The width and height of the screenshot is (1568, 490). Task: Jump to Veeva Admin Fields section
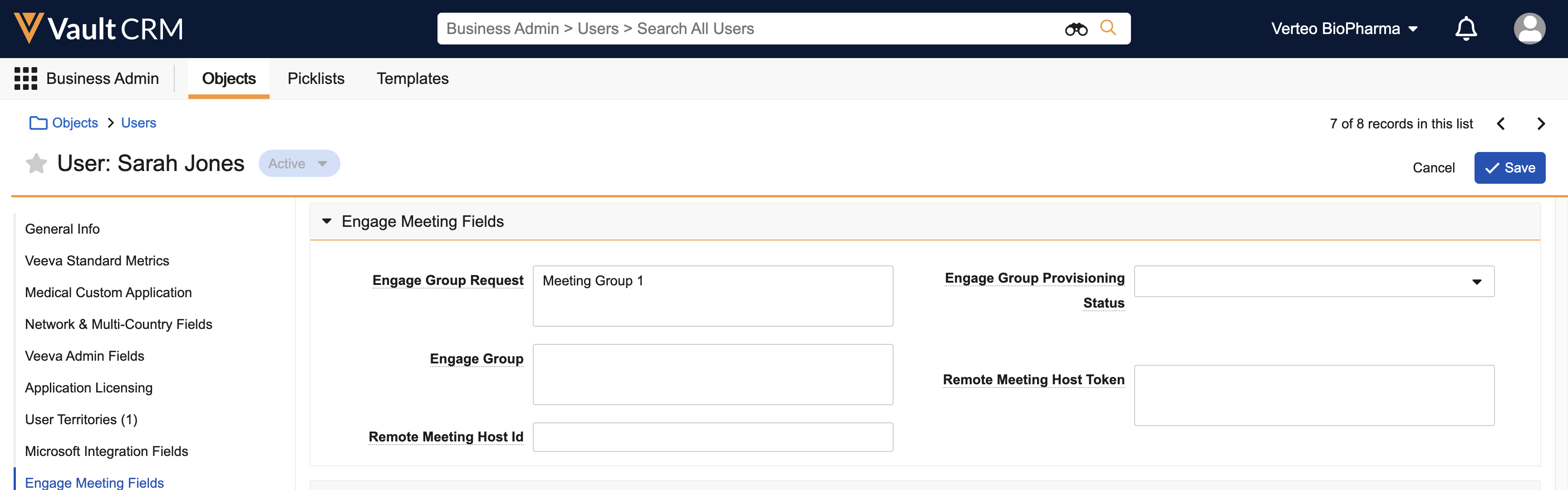click(x=84, y=356)
